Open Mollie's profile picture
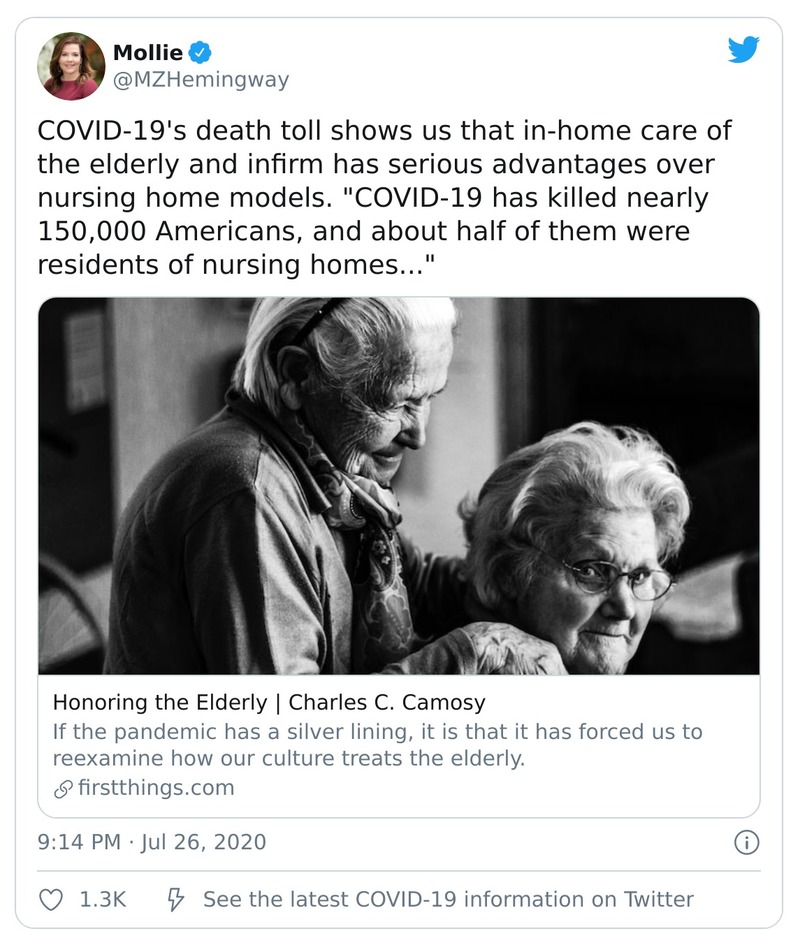Screen dimensions: 800x945 (x=71, y=66)
